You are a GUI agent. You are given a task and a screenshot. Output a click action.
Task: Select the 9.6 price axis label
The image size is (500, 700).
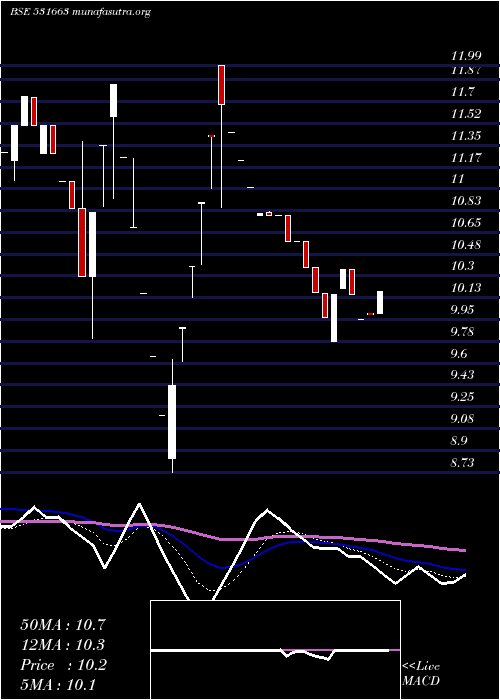pyautogui.click(x=459, y=354)
